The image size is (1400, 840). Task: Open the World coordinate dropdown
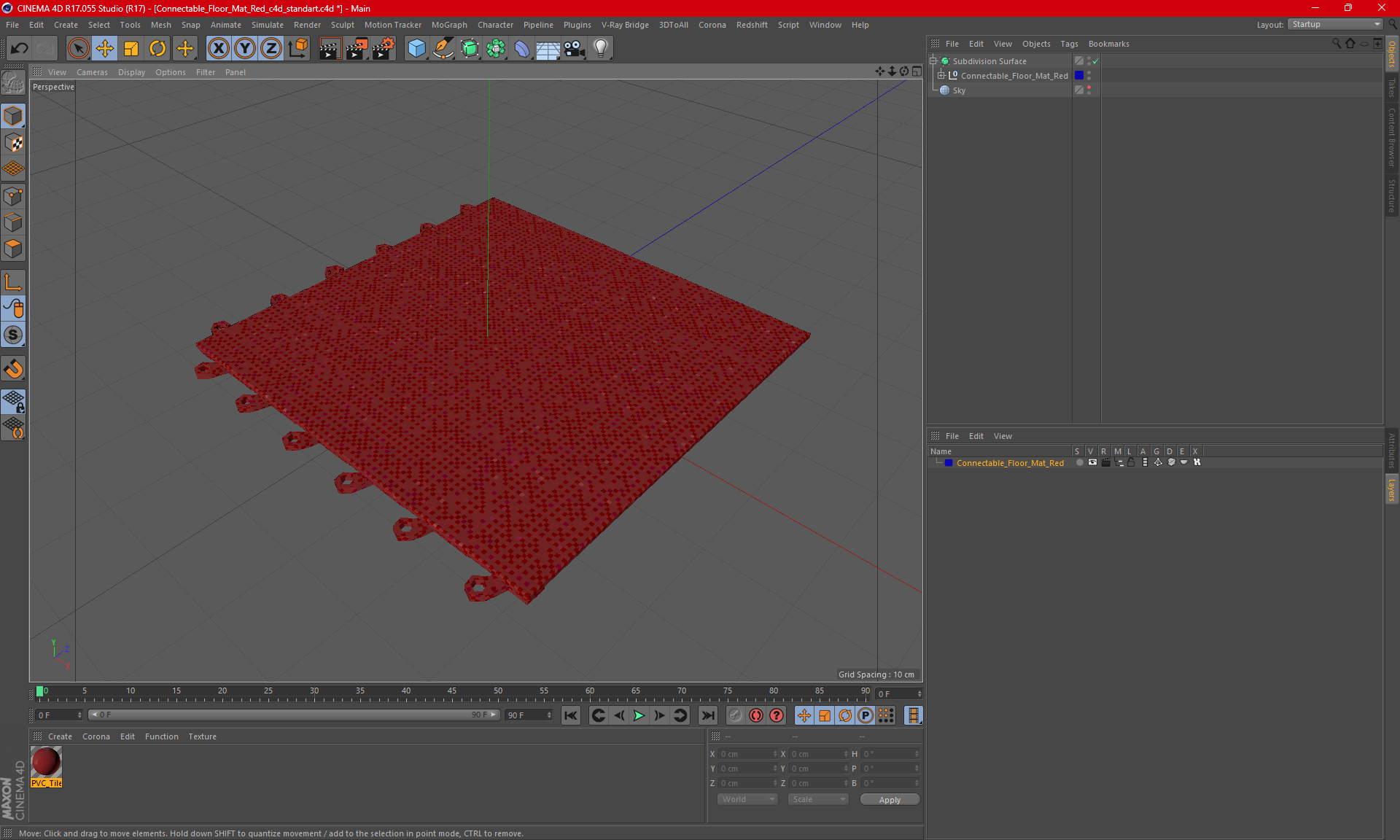(747, 799)
